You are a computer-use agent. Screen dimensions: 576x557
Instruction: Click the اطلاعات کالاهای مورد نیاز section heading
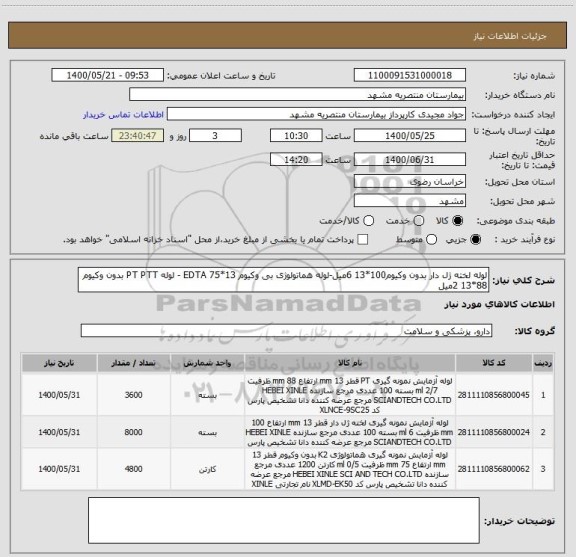(x=500, y=305)
